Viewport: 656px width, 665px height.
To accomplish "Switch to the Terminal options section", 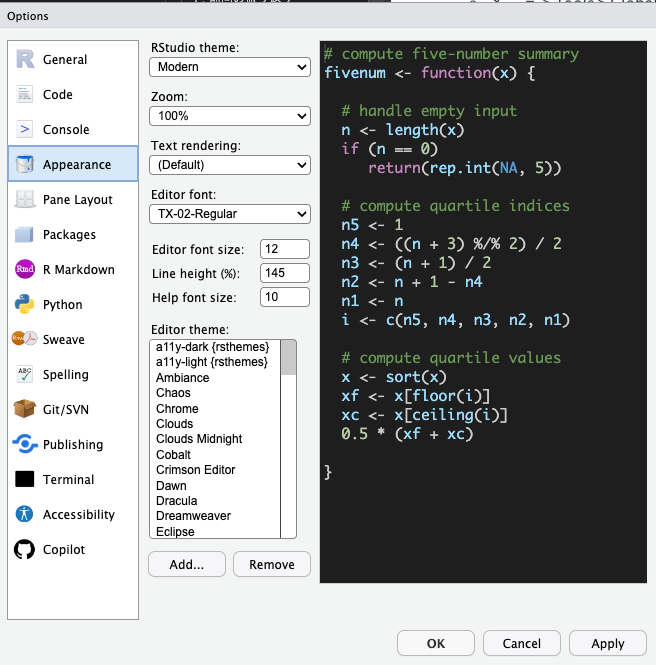I will (x=68, y=480).
